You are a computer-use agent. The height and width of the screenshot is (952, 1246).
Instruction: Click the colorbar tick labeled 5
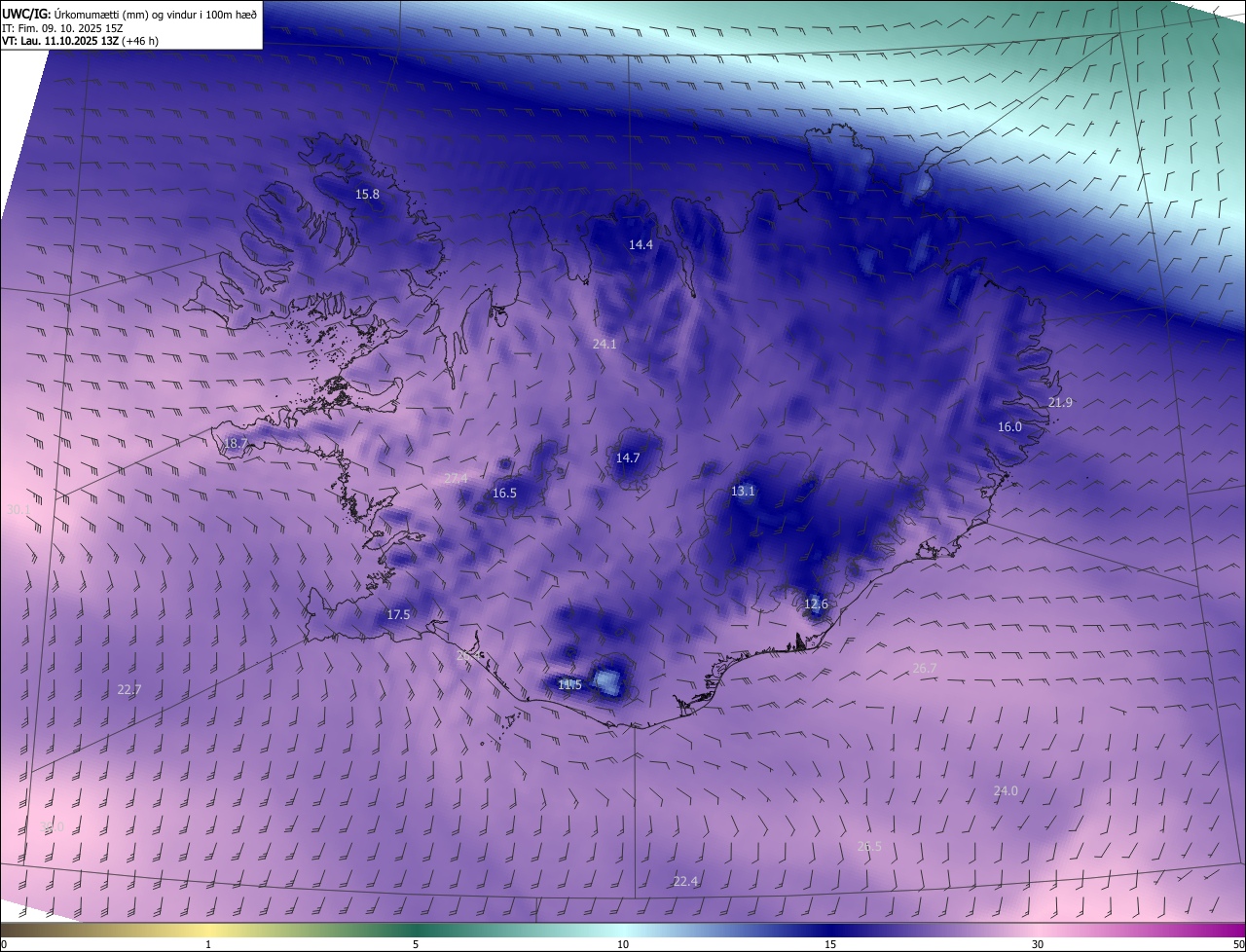click(416, 944)
